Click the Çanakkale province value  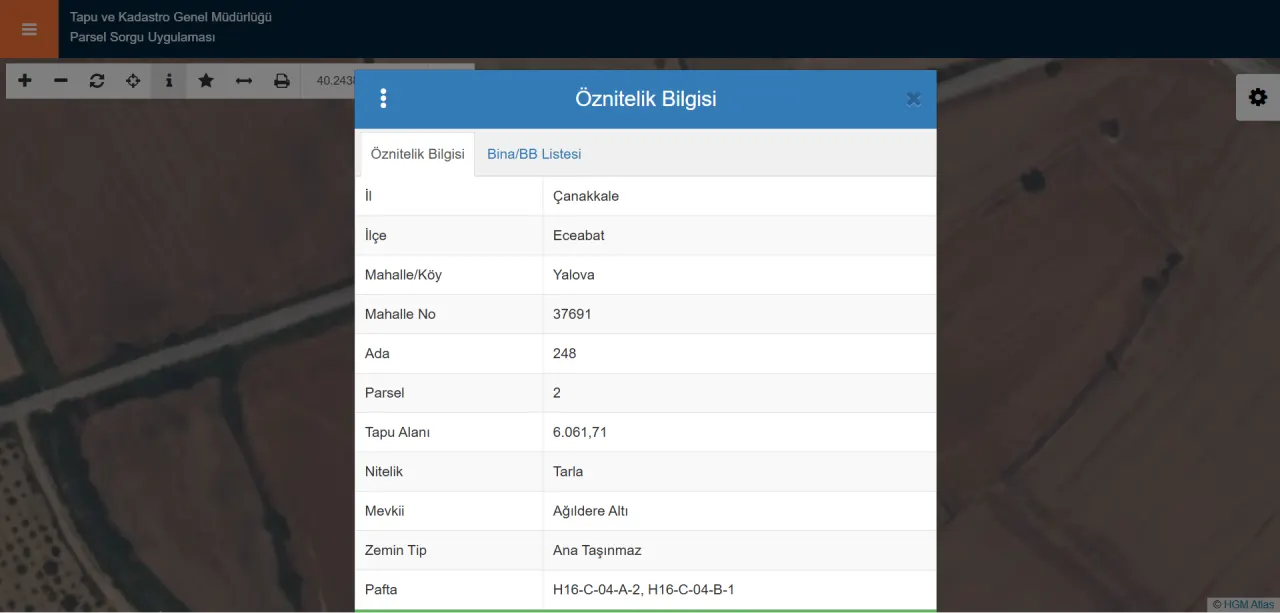pyautogui.click(x=586, y=196)
